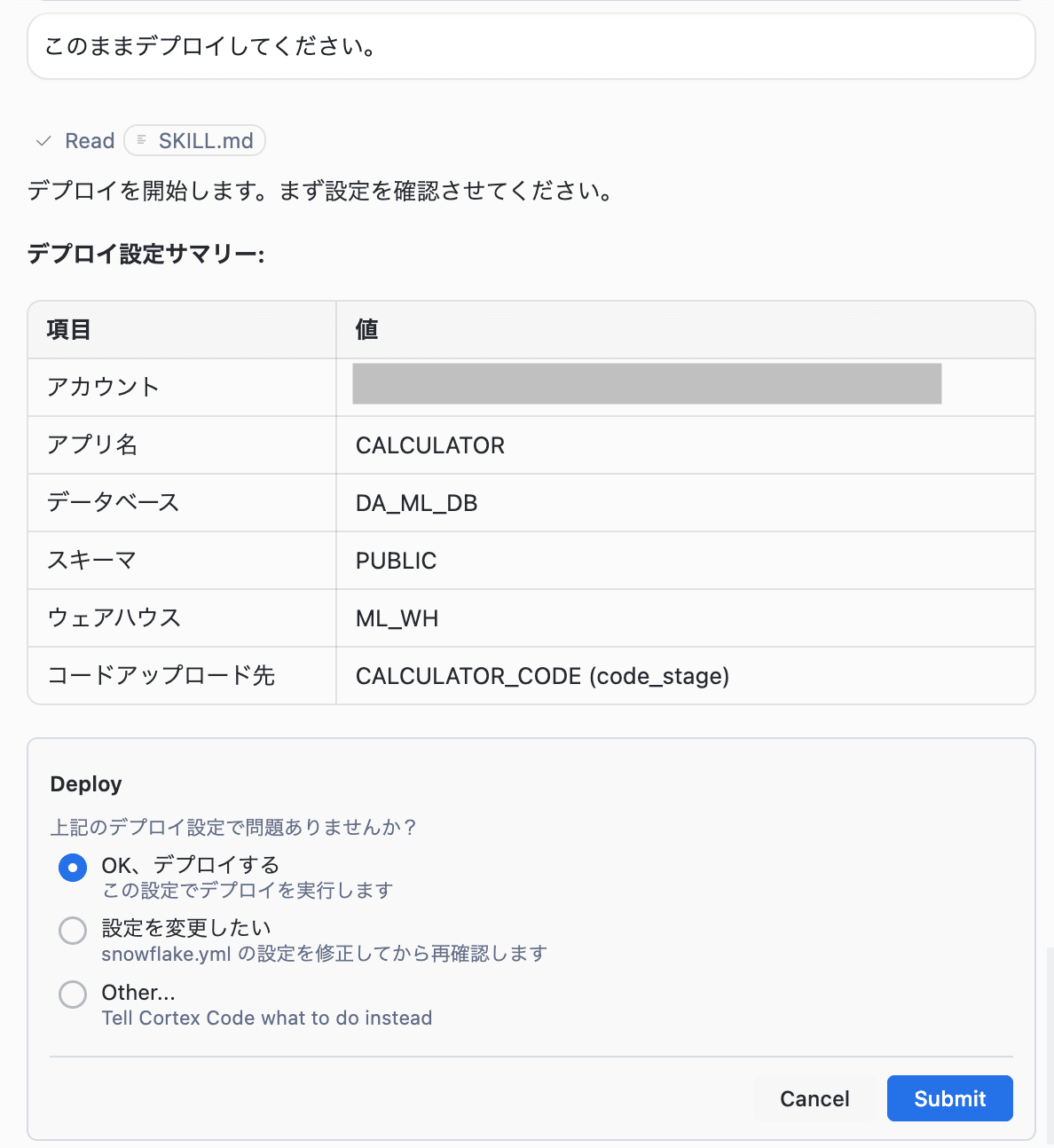Click the 'Tell Cortex Code what to do instead' description
The width and height of the screenshot is (1054, 1148).
pos(267,1018)
